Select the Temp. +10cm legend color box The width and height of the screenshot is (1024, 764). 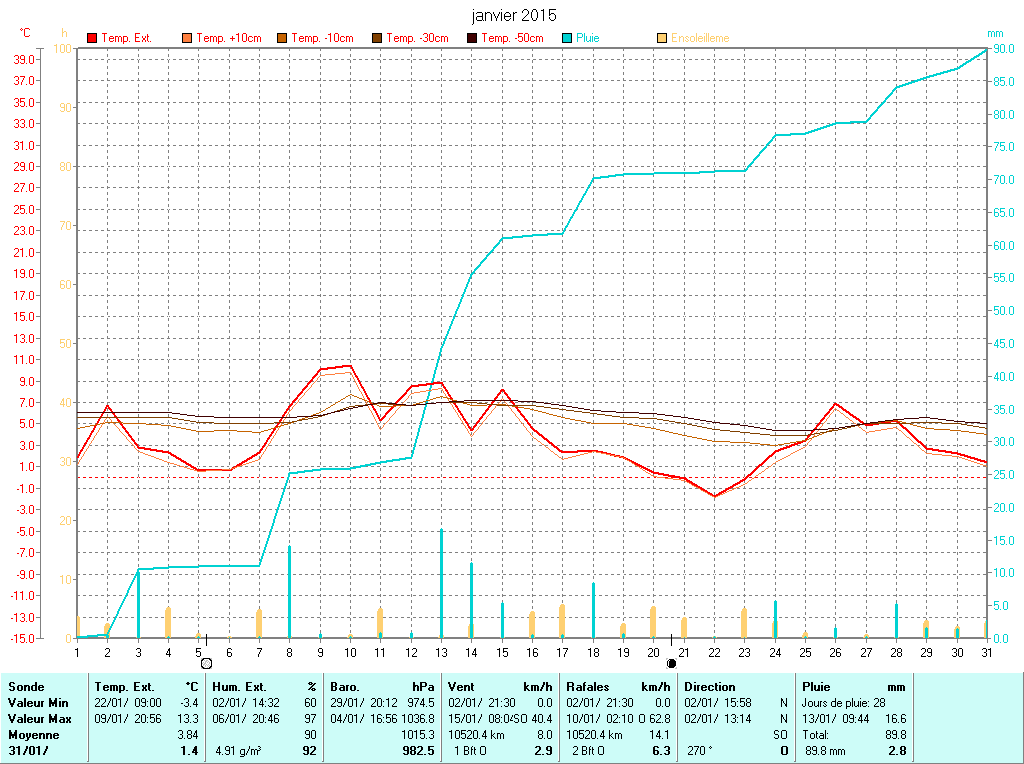(187, 38)
